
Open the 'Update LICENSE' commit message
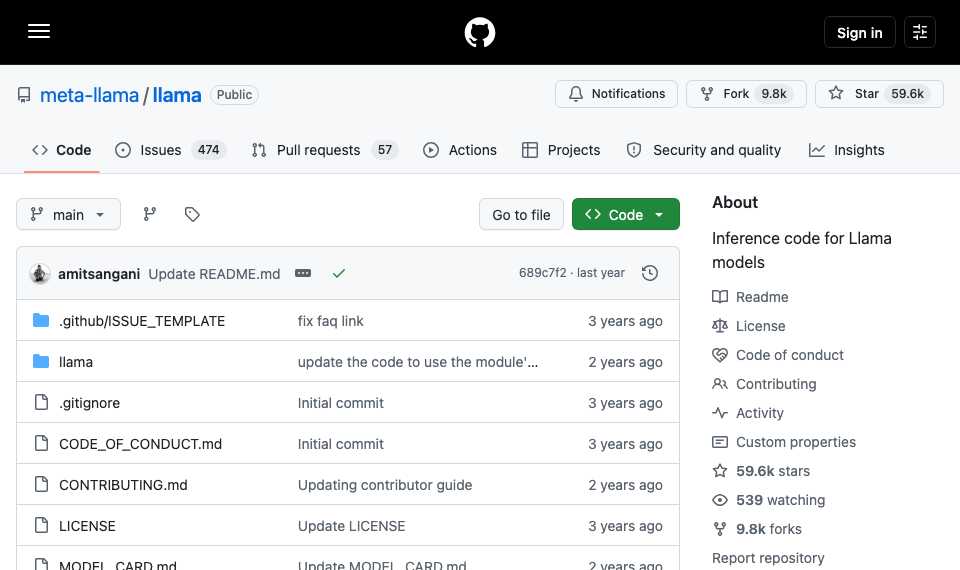click(351, 526)
